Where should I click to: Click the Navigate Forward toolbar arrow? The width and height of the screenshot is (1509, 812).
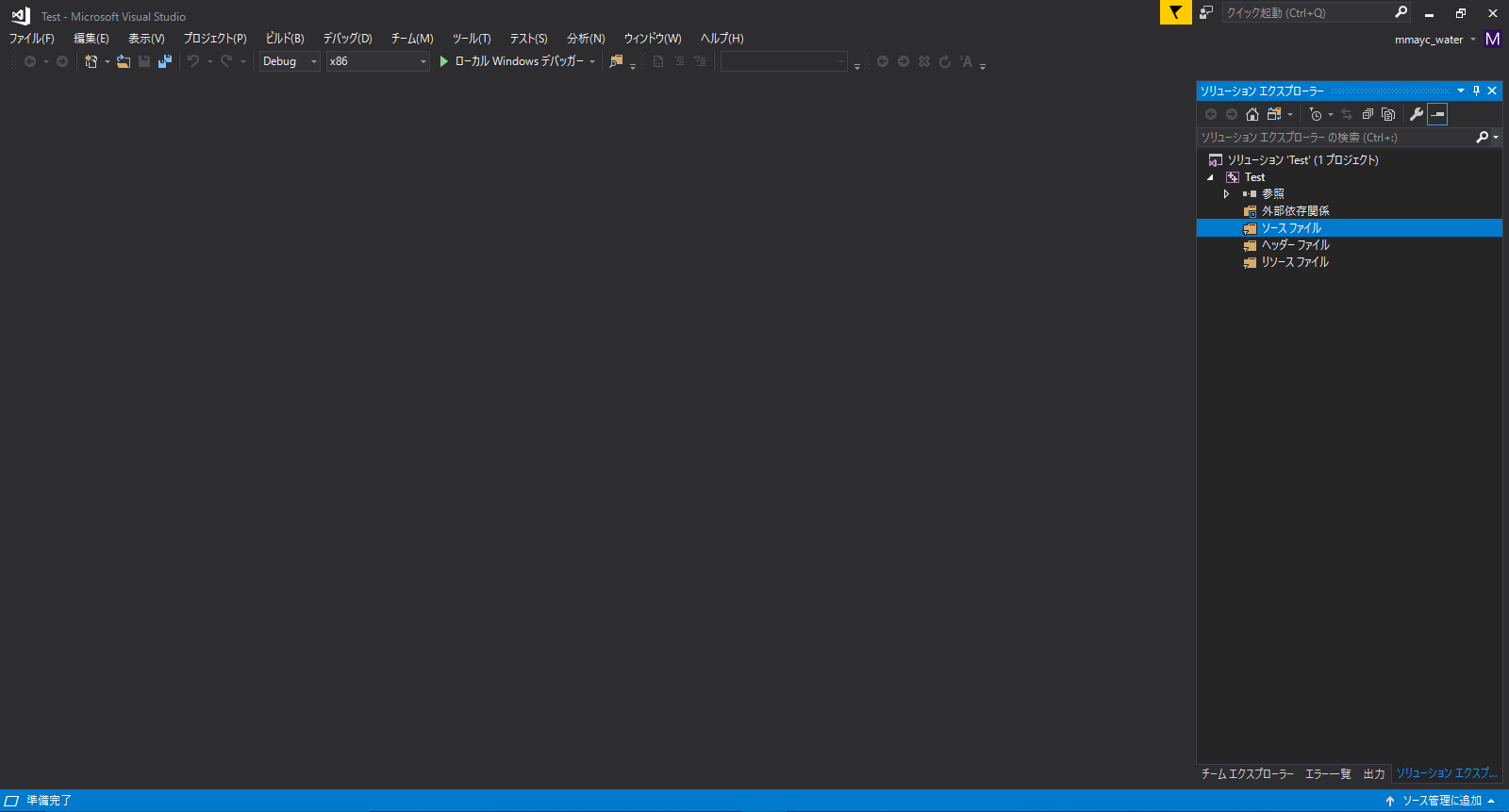[x=62, y=61]
